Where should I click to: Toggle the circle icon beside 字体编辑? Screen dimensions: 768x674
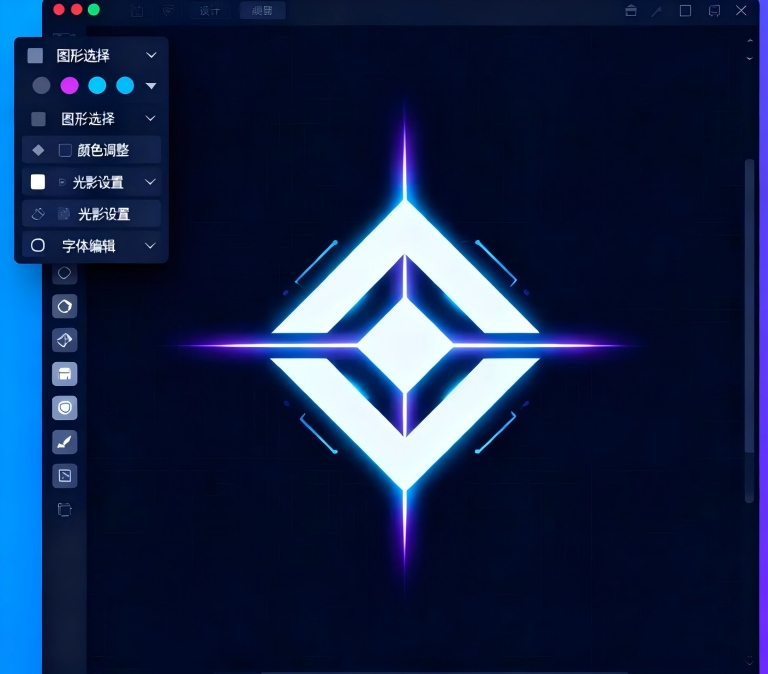pos(38,245)
